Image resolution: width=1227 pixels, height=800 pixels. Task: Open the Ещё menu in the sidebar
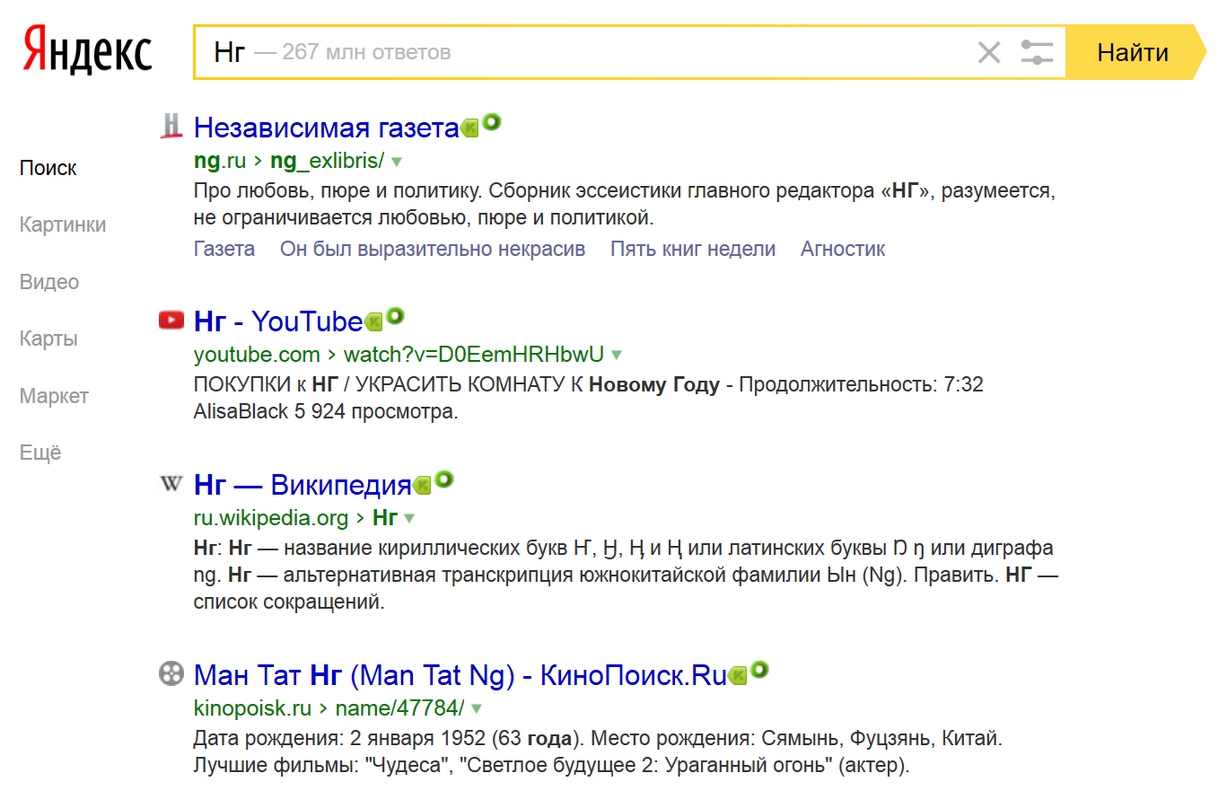(x=40, y=453)
